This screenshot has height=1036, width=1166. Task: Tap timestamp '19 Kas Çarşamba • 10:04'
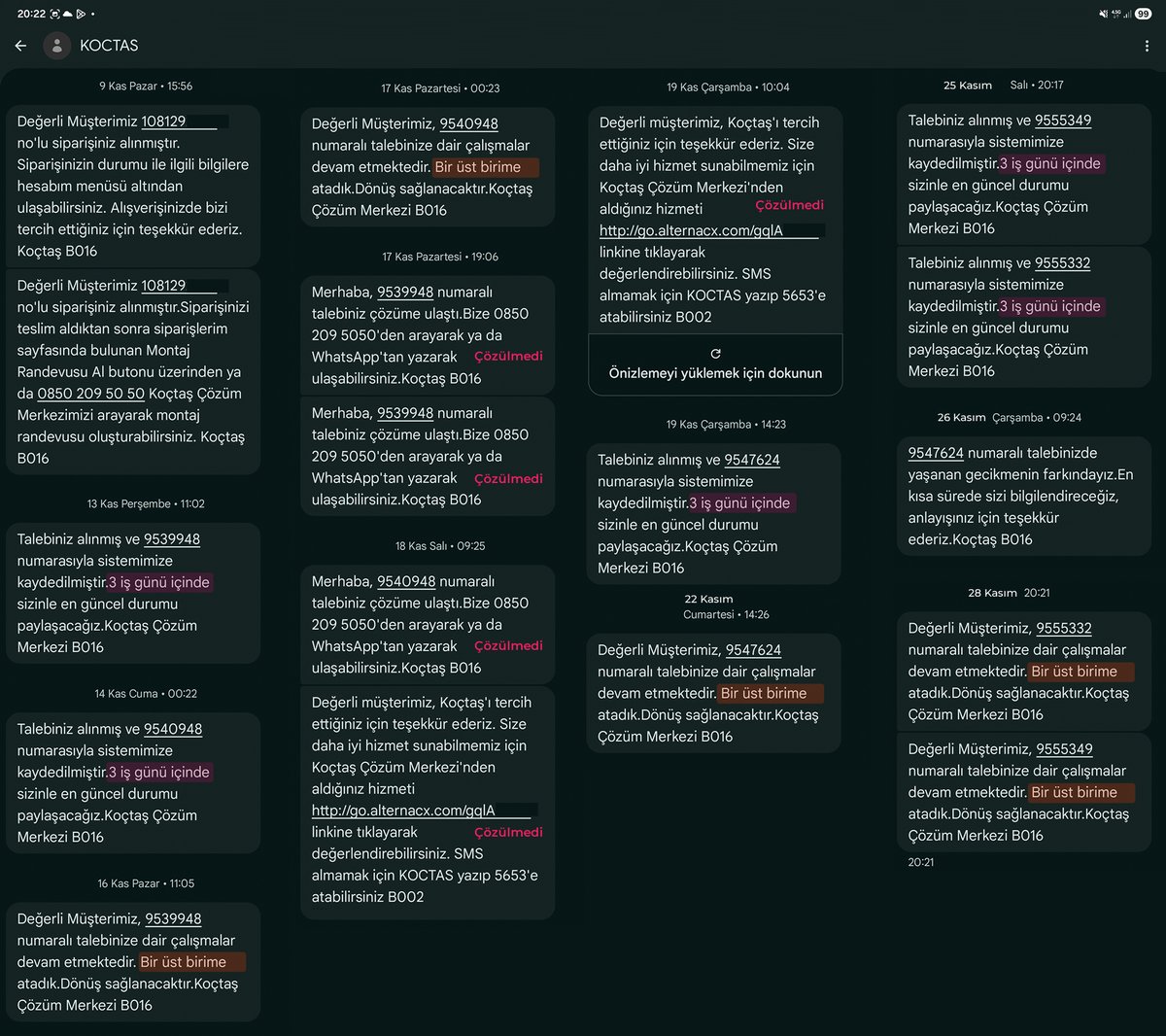coord(728,87)
